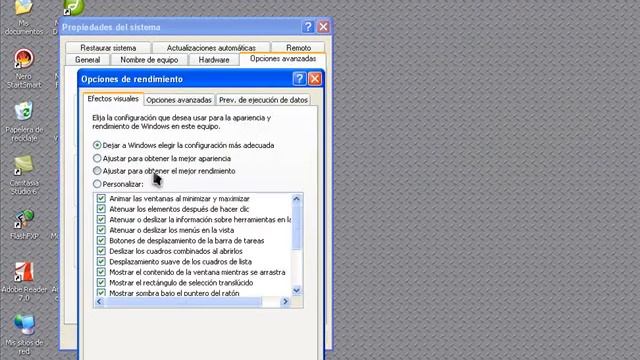Close the Propiedades del sistema window
Image resolution: width=640 pixels, height=360 pixels.
coord(324,27)
